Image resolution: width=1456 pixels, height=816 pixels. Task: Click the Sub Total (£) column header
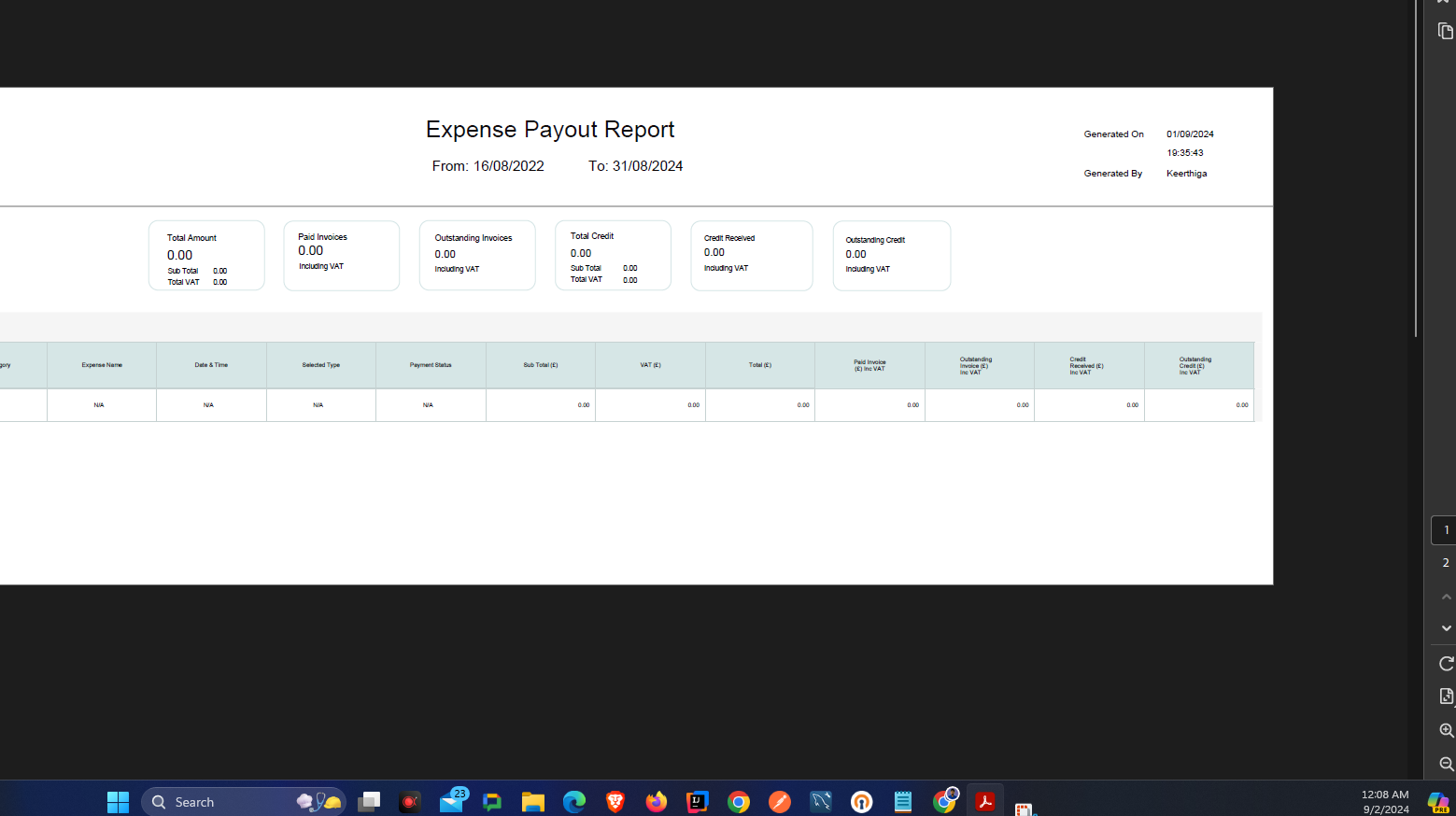click(541, 365)
